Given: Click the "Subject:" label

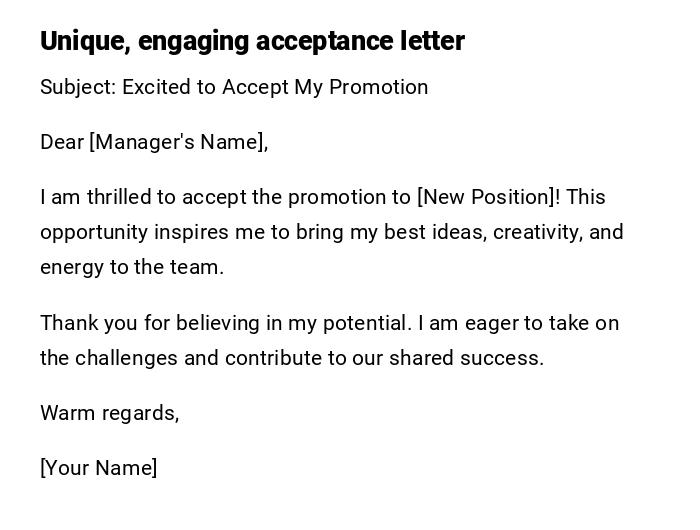Looking at the screenshot, I should tap(78, 87).
